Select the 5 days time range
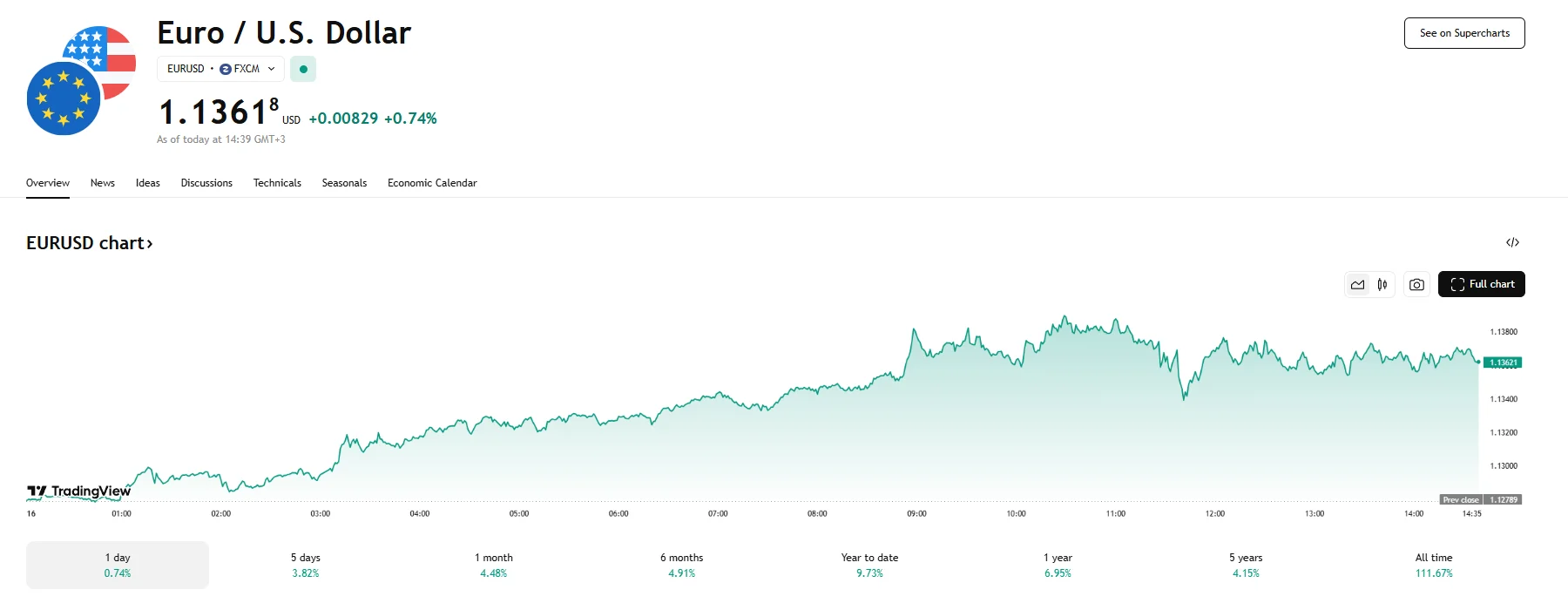 pos(306,565)
